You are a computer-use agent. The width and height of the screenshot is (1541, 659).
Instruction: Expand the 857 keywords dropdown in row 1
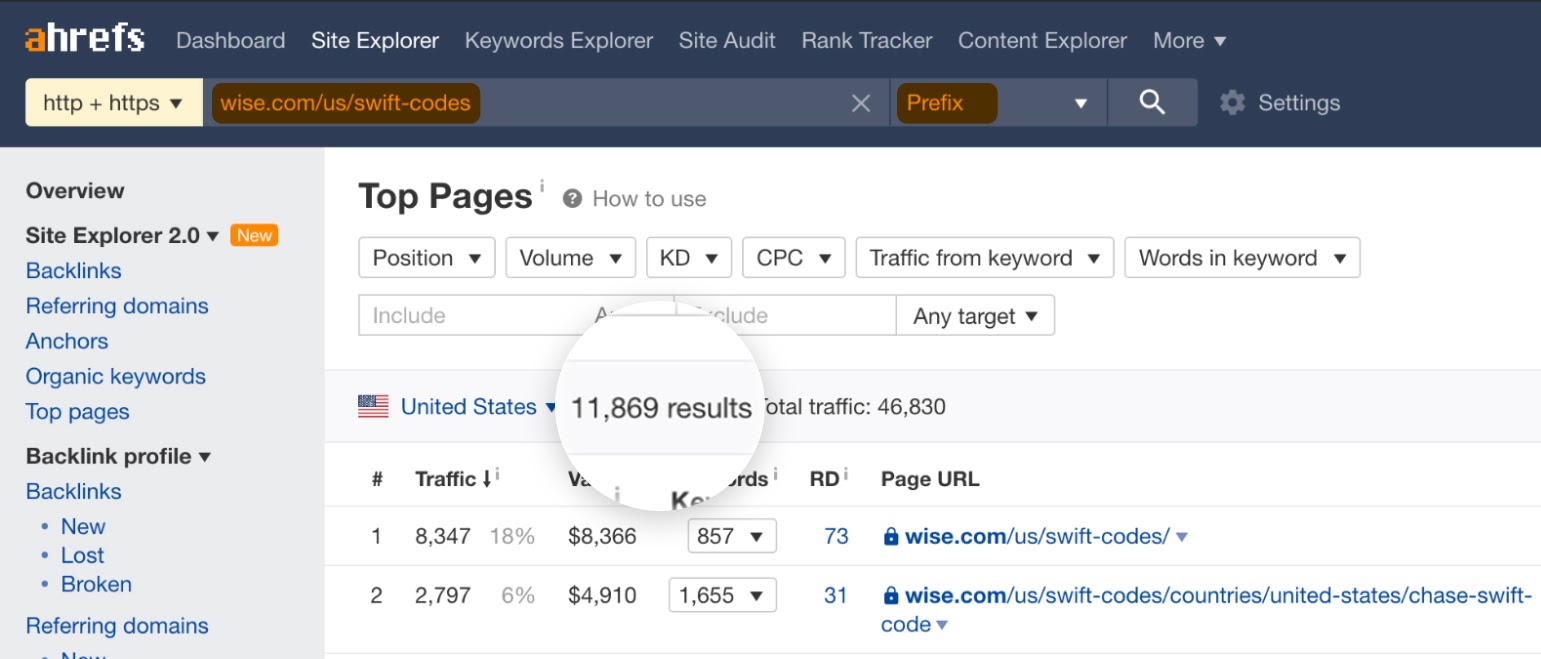(x=731, y=536)
